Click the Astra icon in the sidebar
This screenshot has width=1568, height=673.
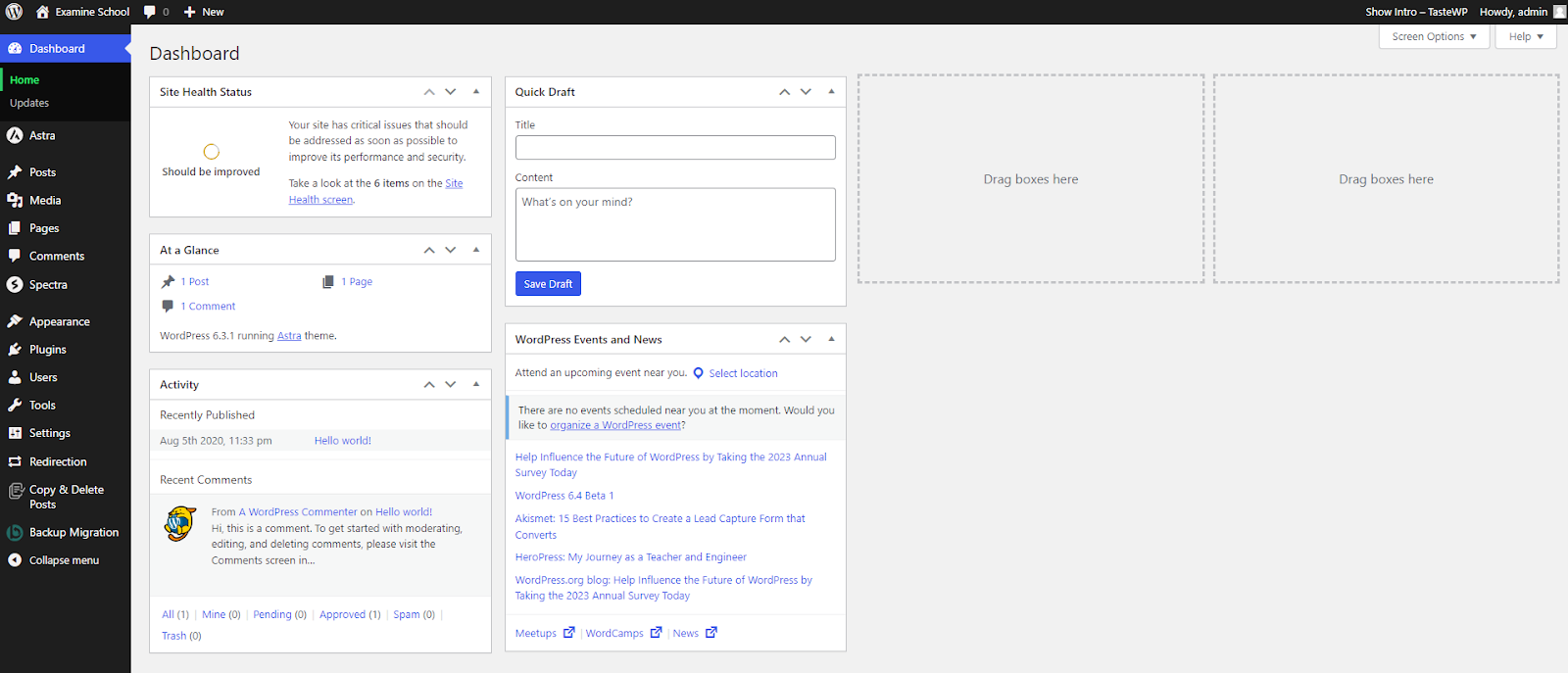(x=15, y=135)
